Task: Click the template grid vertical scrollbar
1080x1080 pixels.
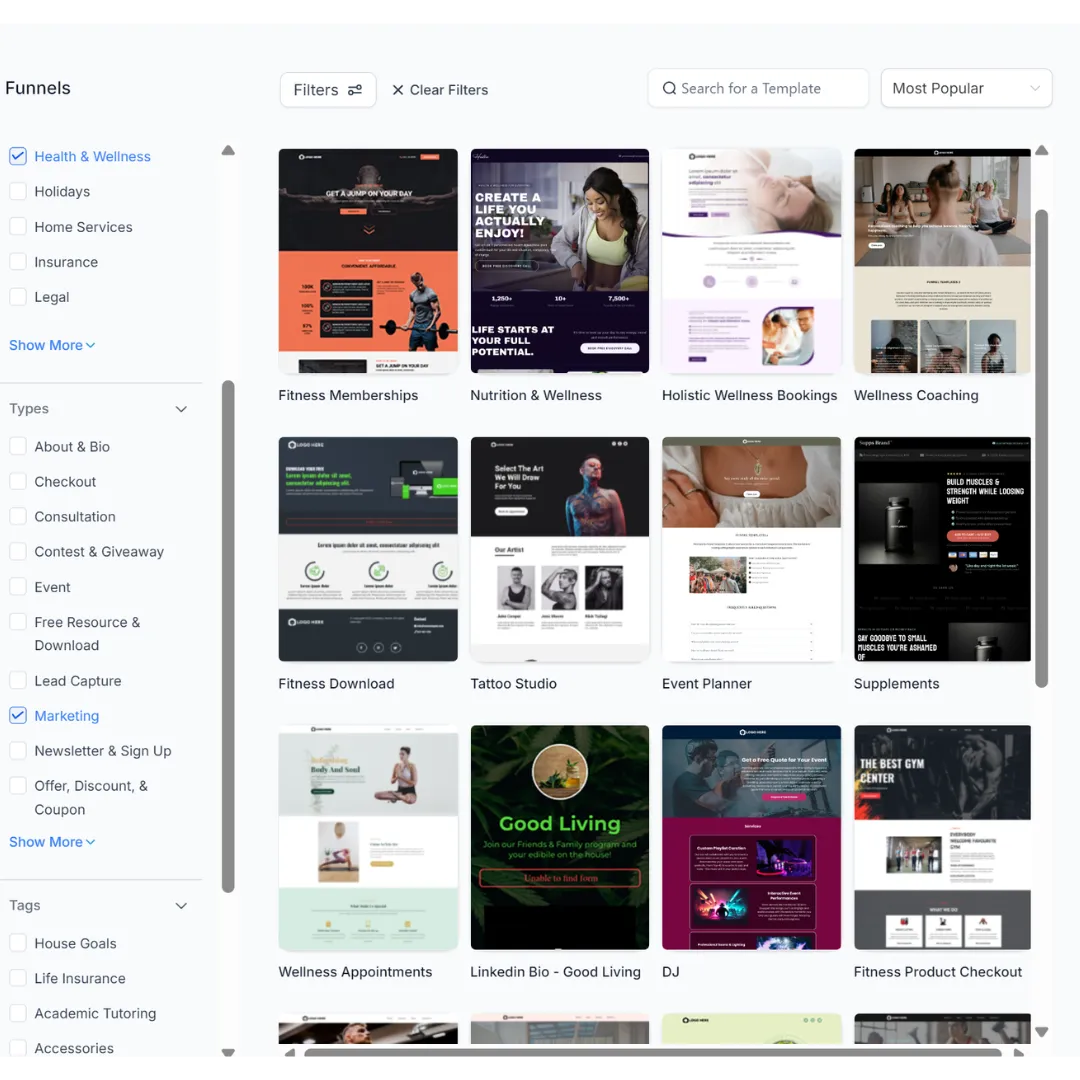Action: point(1041,448)
